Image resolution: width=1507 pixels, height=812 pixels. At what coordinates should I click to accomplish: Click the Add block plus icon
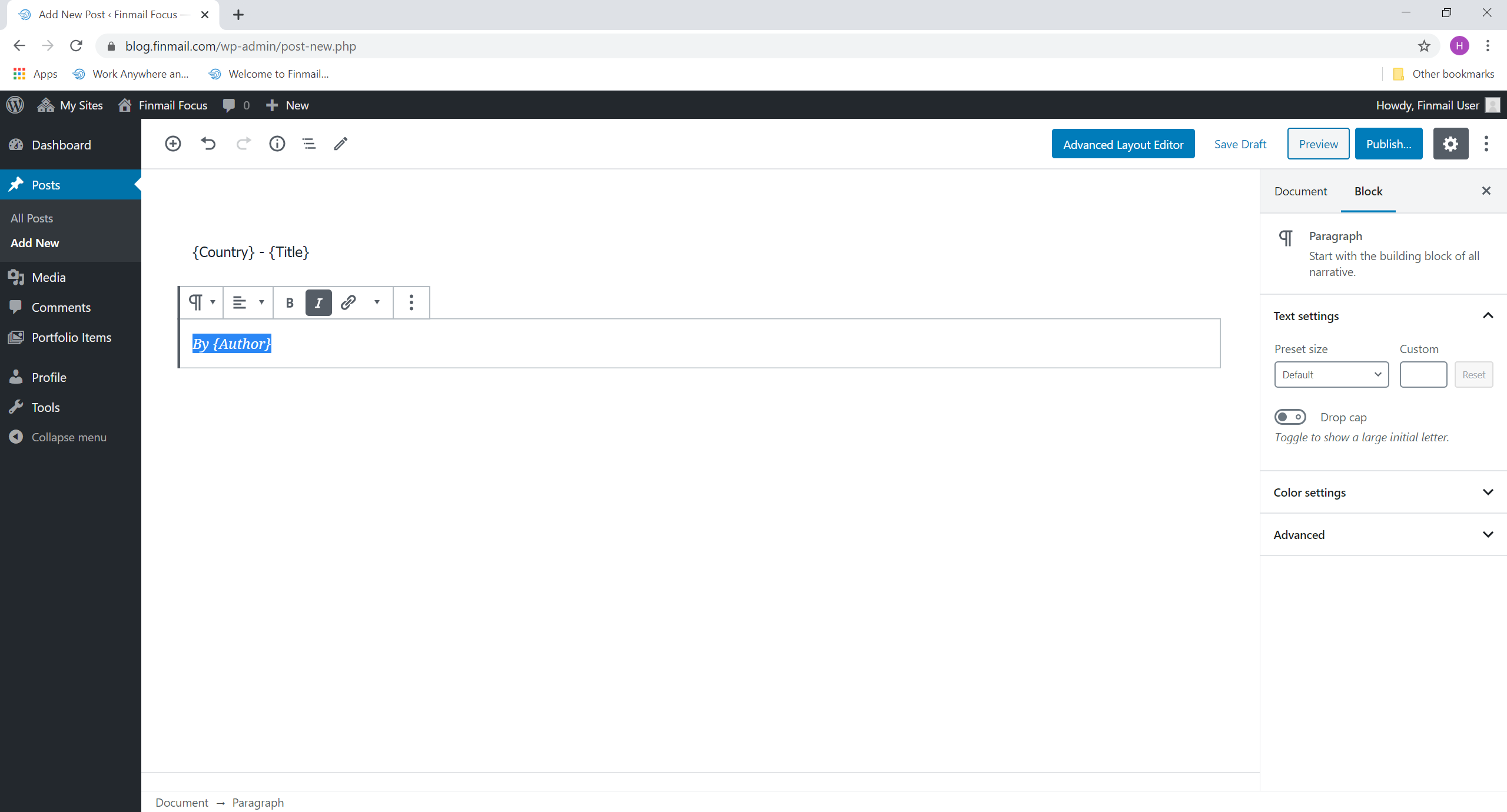coord(172,144)
